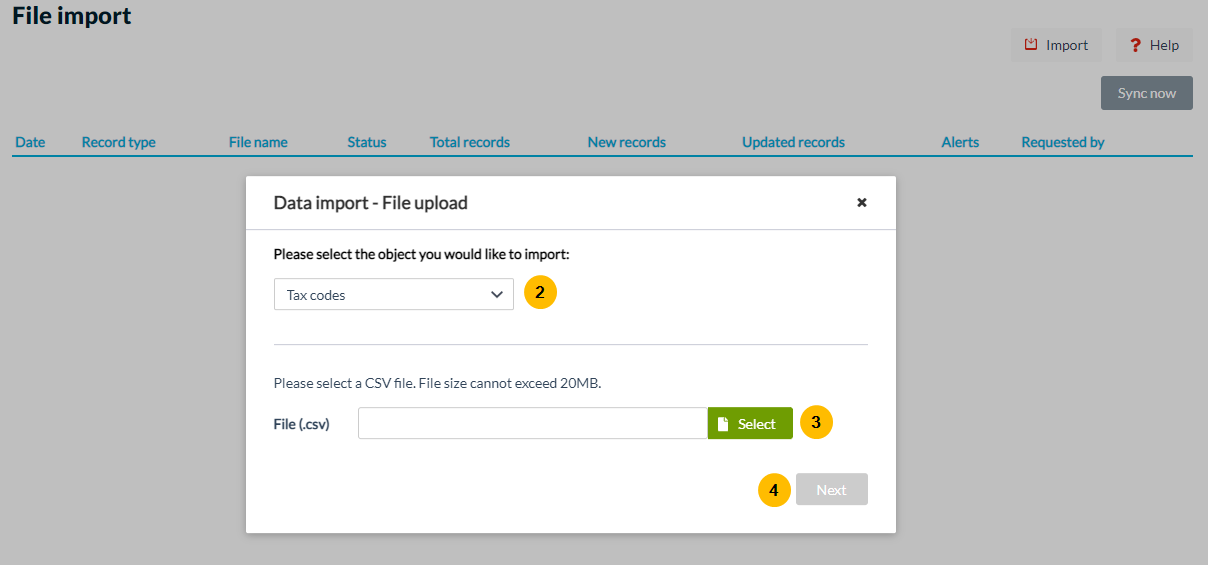Sort by Status column
1208x565 pixels.
coord(367,142)
